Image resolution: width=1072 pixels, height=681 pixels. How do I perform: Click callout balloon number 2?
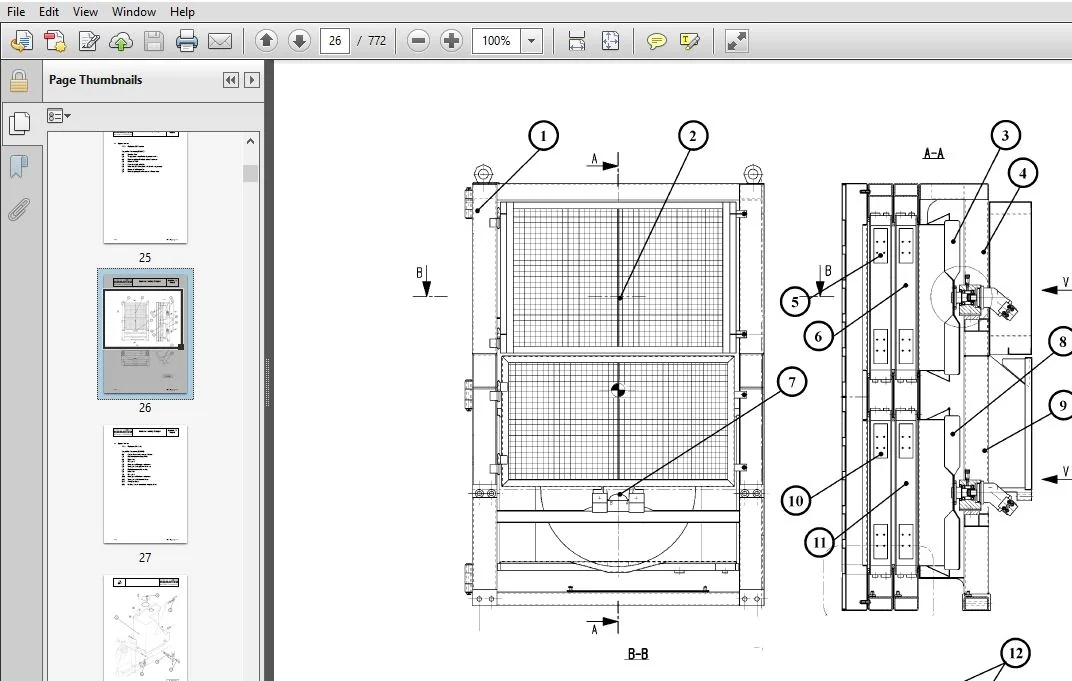point(693,136)
